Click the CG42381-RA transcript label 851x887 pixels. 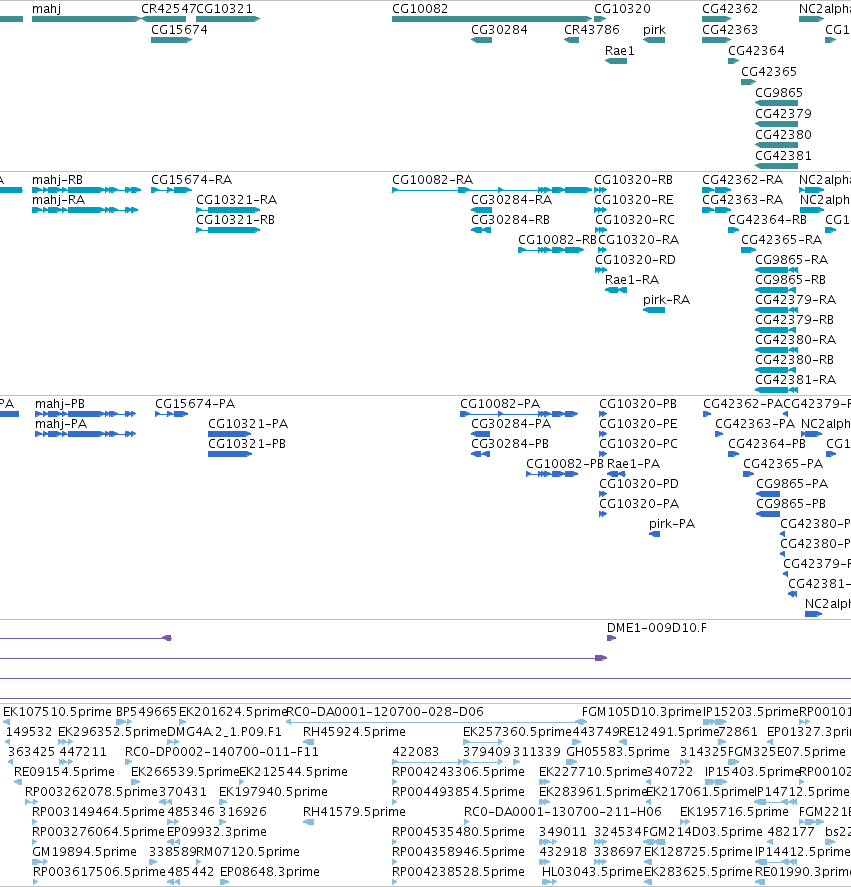pyautogui.click(x=796, y=380)
